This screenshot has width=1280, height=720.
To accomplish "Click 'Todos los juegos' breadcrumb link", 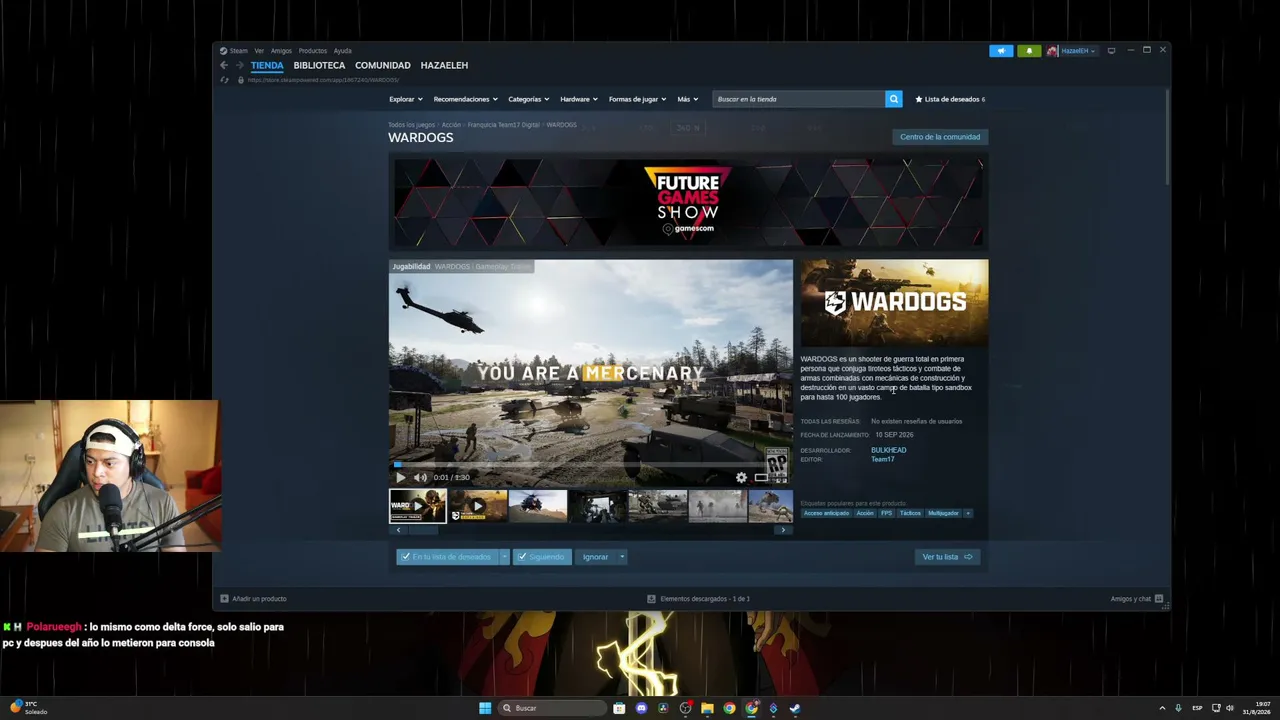I will pyautogui.click(x=412, y=125).
